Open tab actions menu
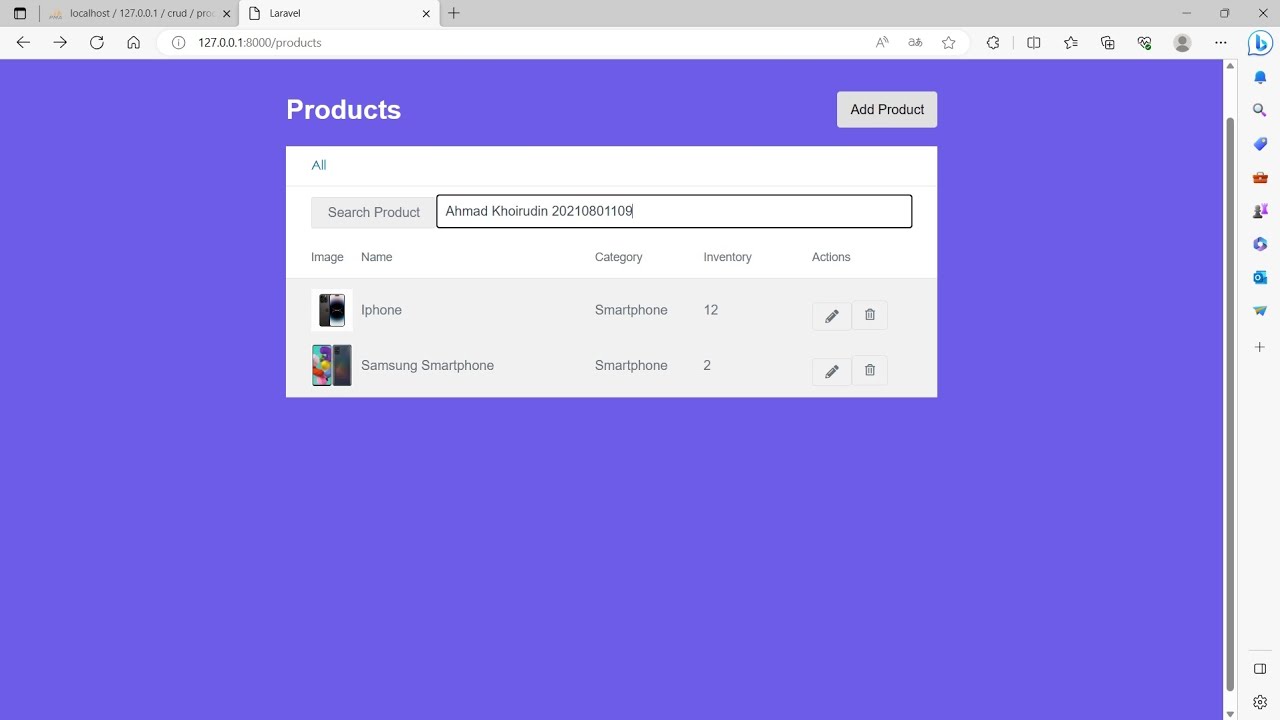 [x=20, y=14]
